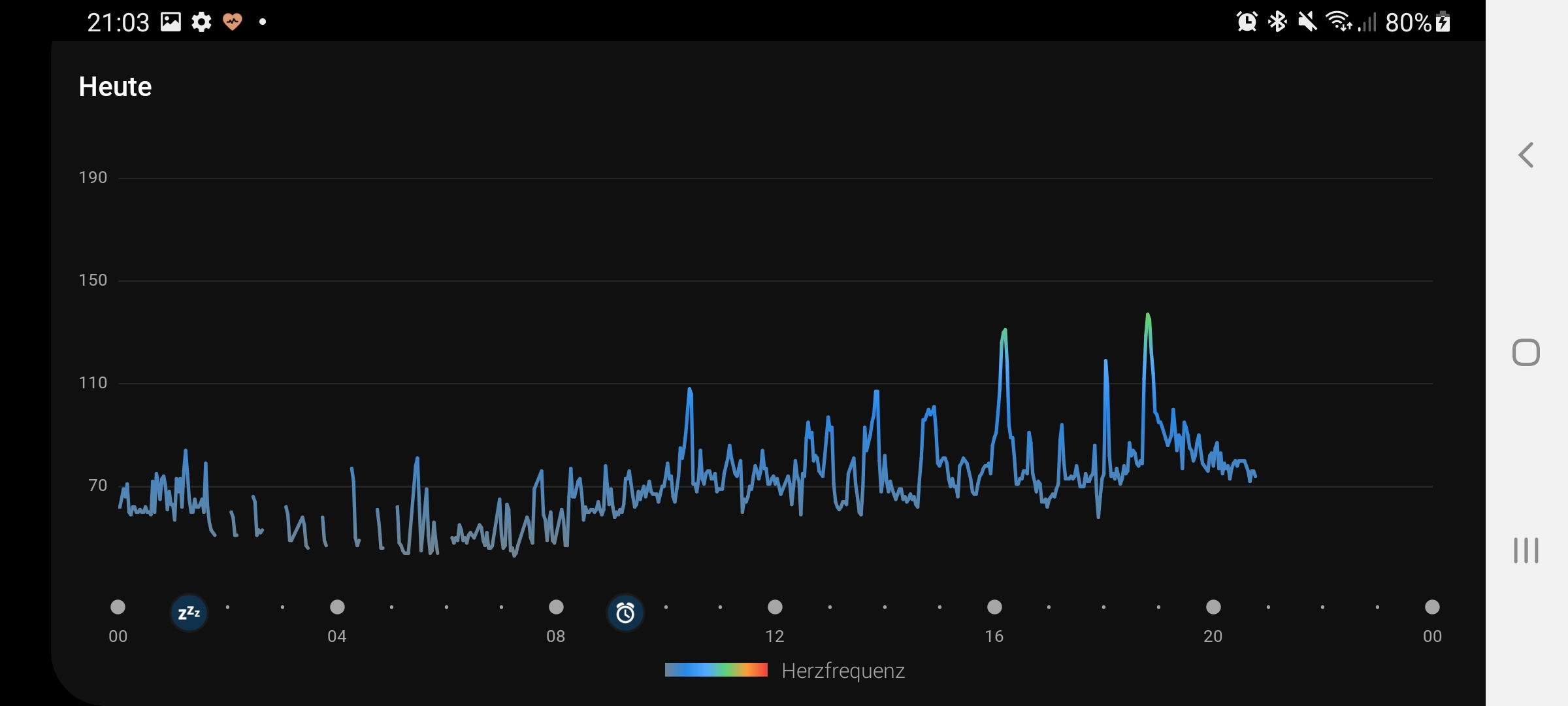
Task: Tap the green heart rate peak on the chart
Action: pyautogui.click(x=1148, y=318)
